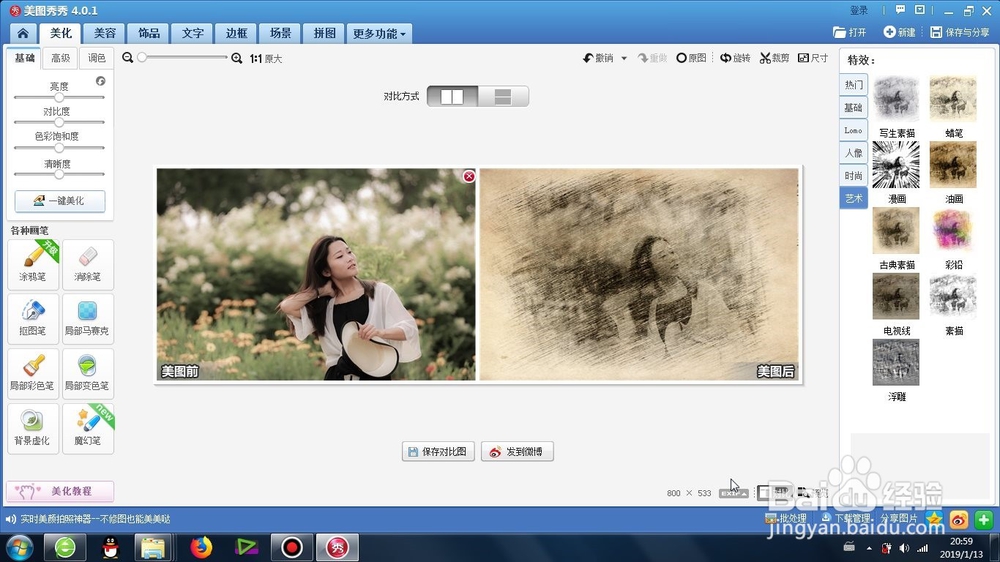This screenshot has width=1000, height=562.
Task: Open the 背景虚化 background blur tool
Action: (33, 428)
